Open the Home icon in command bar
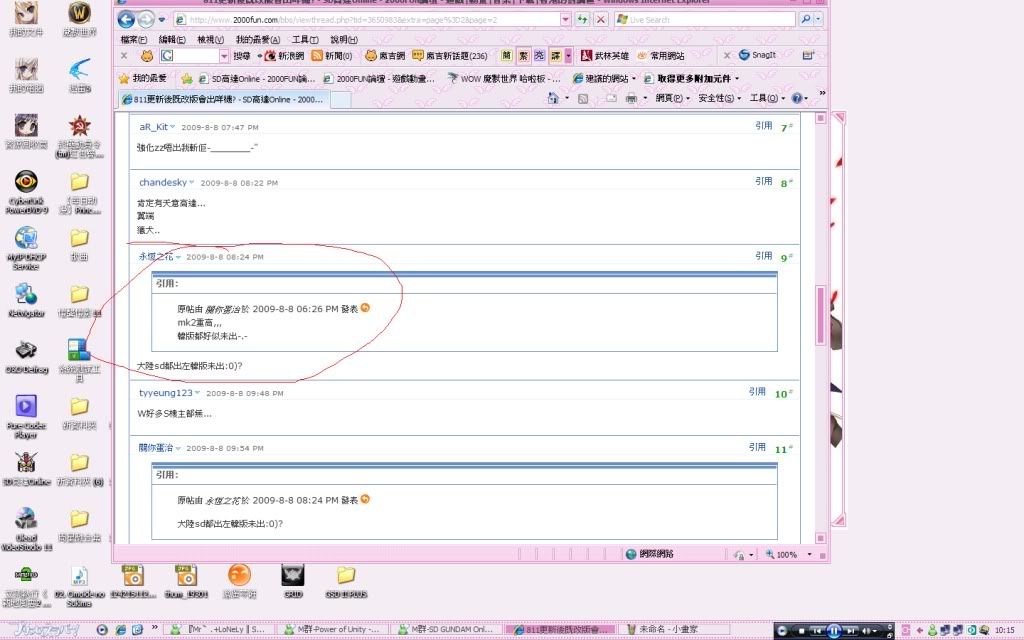 (x=553, y=98)
